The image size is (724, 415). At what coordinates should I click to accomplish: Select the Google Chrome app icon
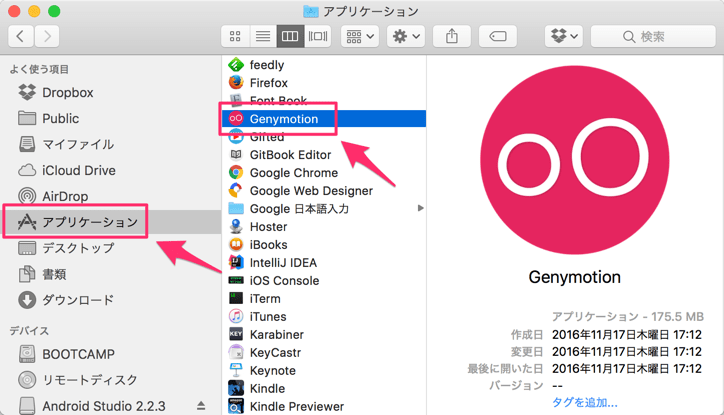point(236,173)
